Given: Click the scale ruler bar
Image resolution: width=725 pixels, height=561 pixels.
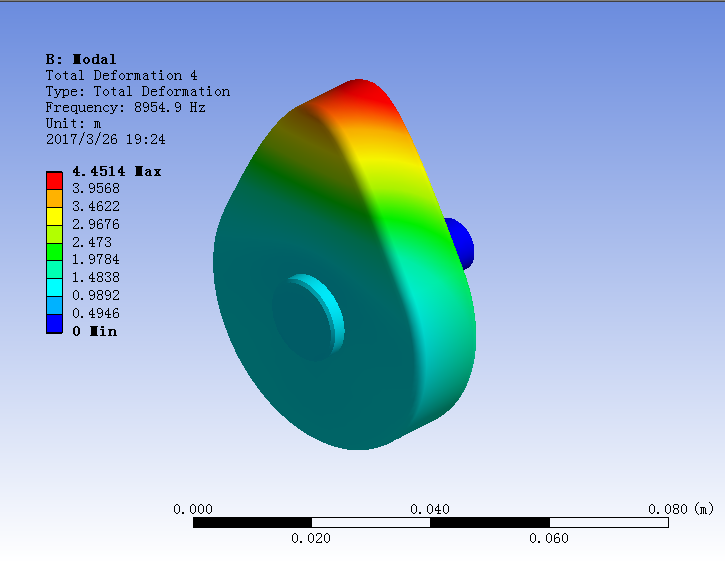Looking at the screenshot, I should click(431, 523).
